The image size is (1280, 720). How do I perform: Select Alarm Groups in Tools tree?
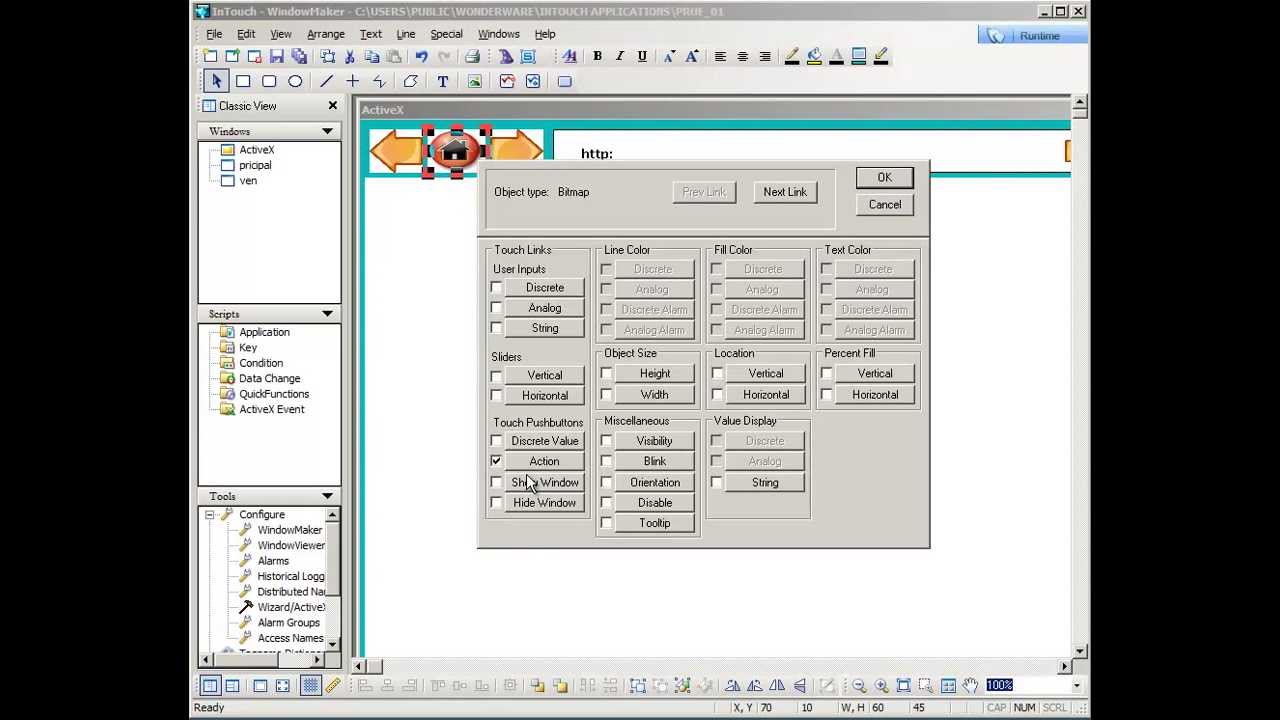coord(288,622)
